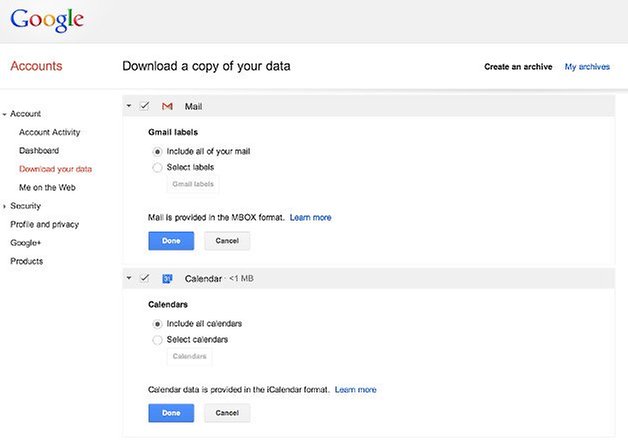
Task: Click Done in the Mail section
Action: 171,241
